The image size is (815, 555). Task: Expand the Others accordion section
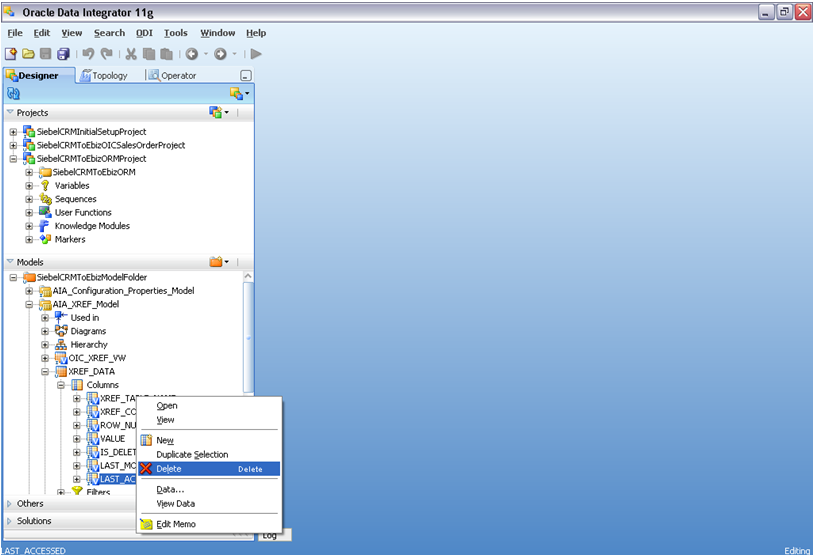(x=9, y=504)
